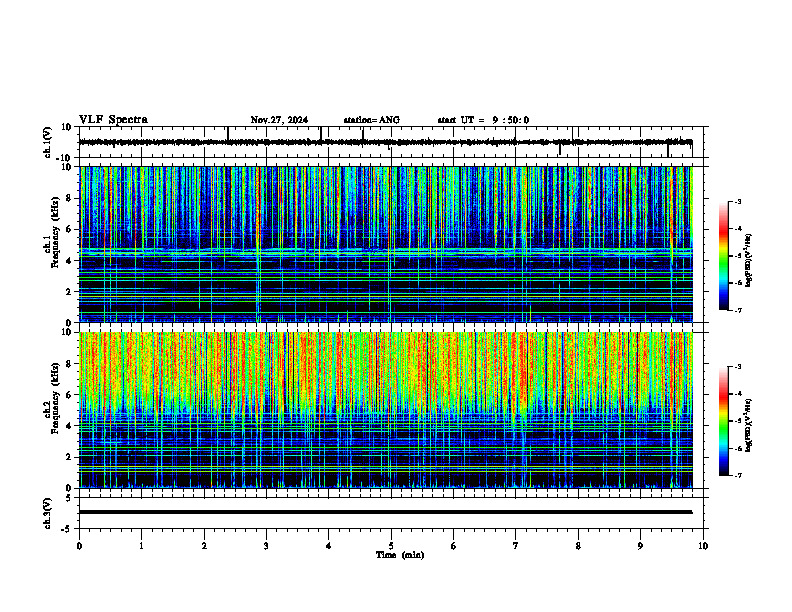Click the "ch.1(V)" waveform axis label
This screenshot has height=612, width=792.
(x=47, y=142)
